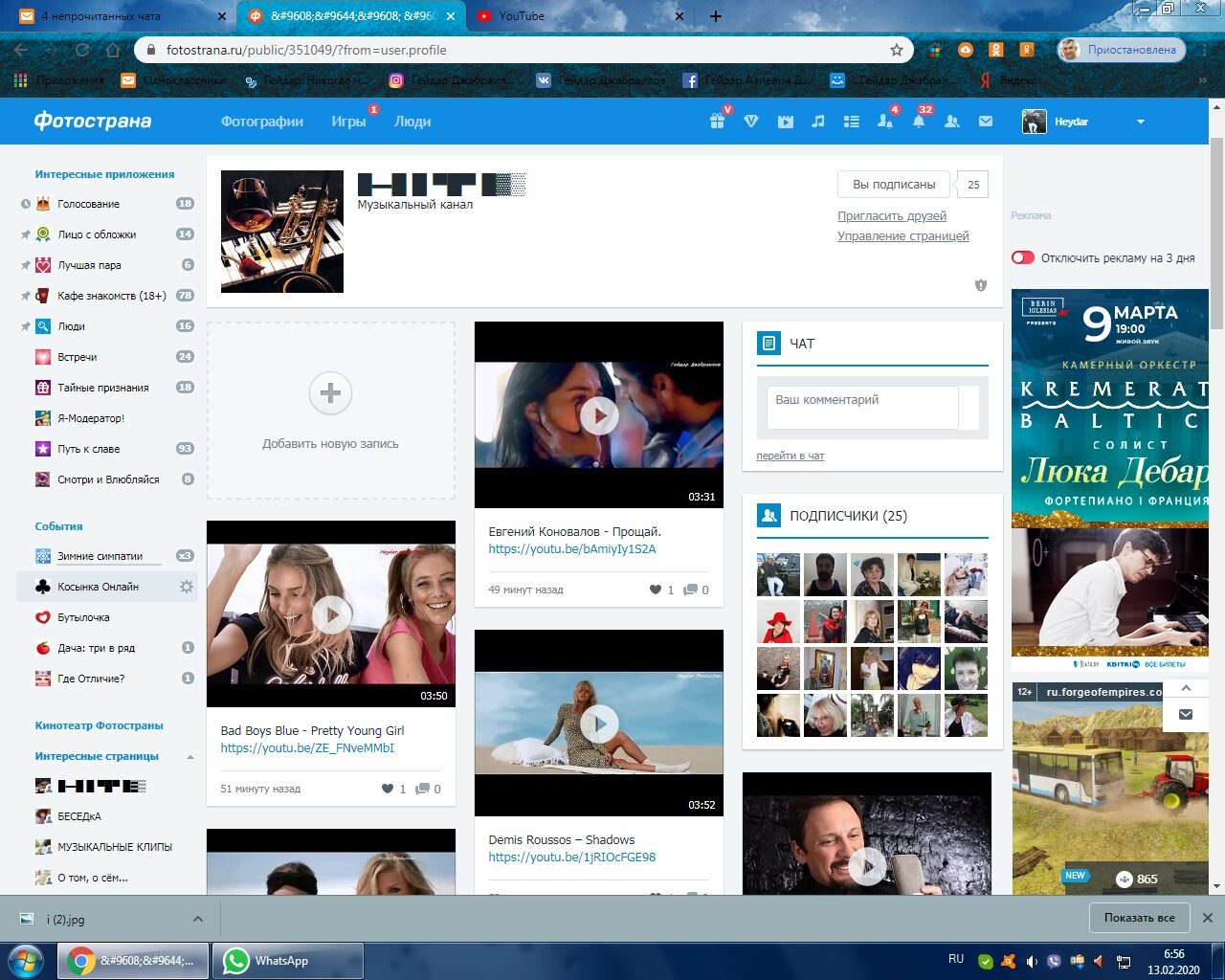Open the youtu.be/ZE_FNveMMbI link
1225x980 pixels.
click(307, 748)
